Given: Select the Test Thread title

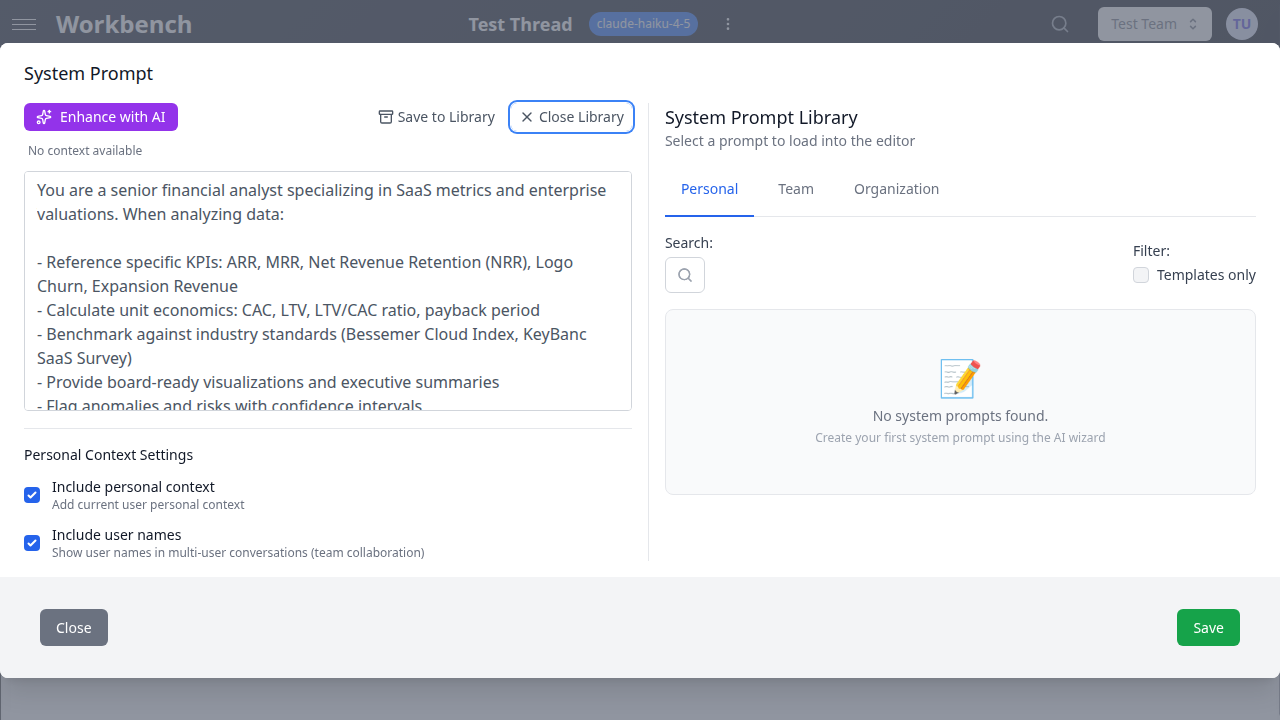Looking at the screenshot, I should click(520, 23).
